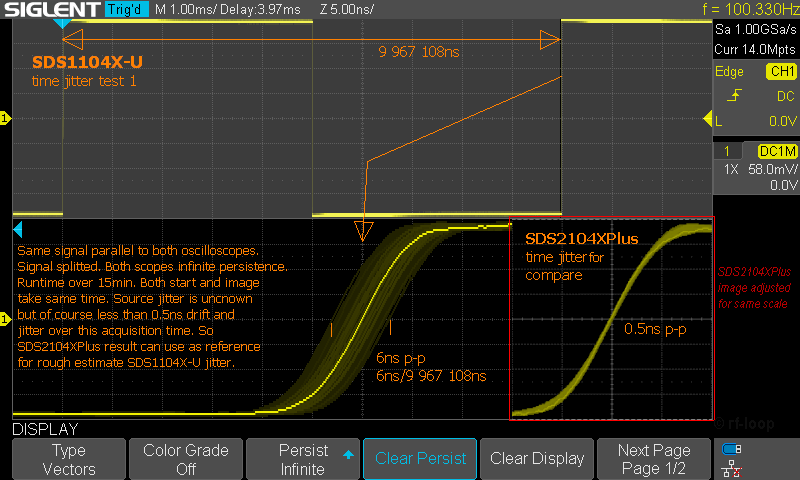This screenshot has width=800, height=480.
Task: Click the DC trigger coupling label
Action: click(786, 96)
